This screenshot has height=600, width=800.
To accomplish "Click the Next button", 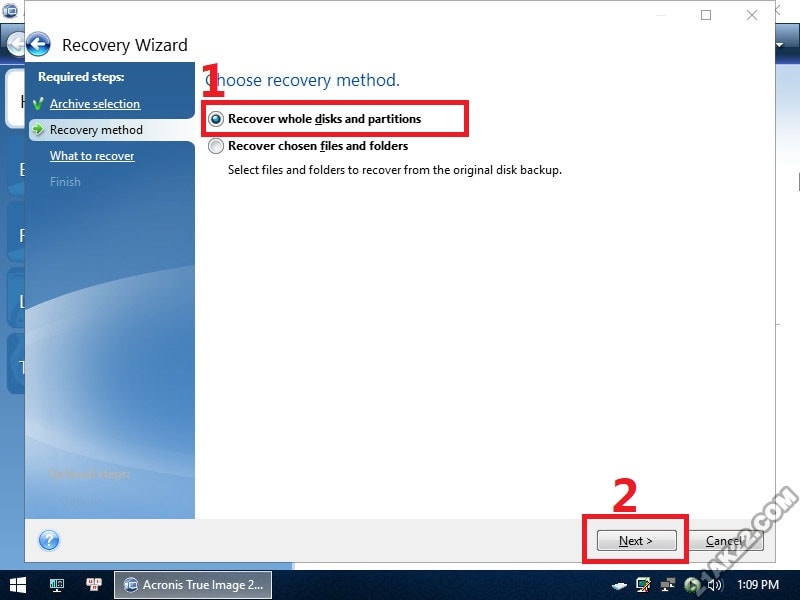I will click(x=636, y=540).
